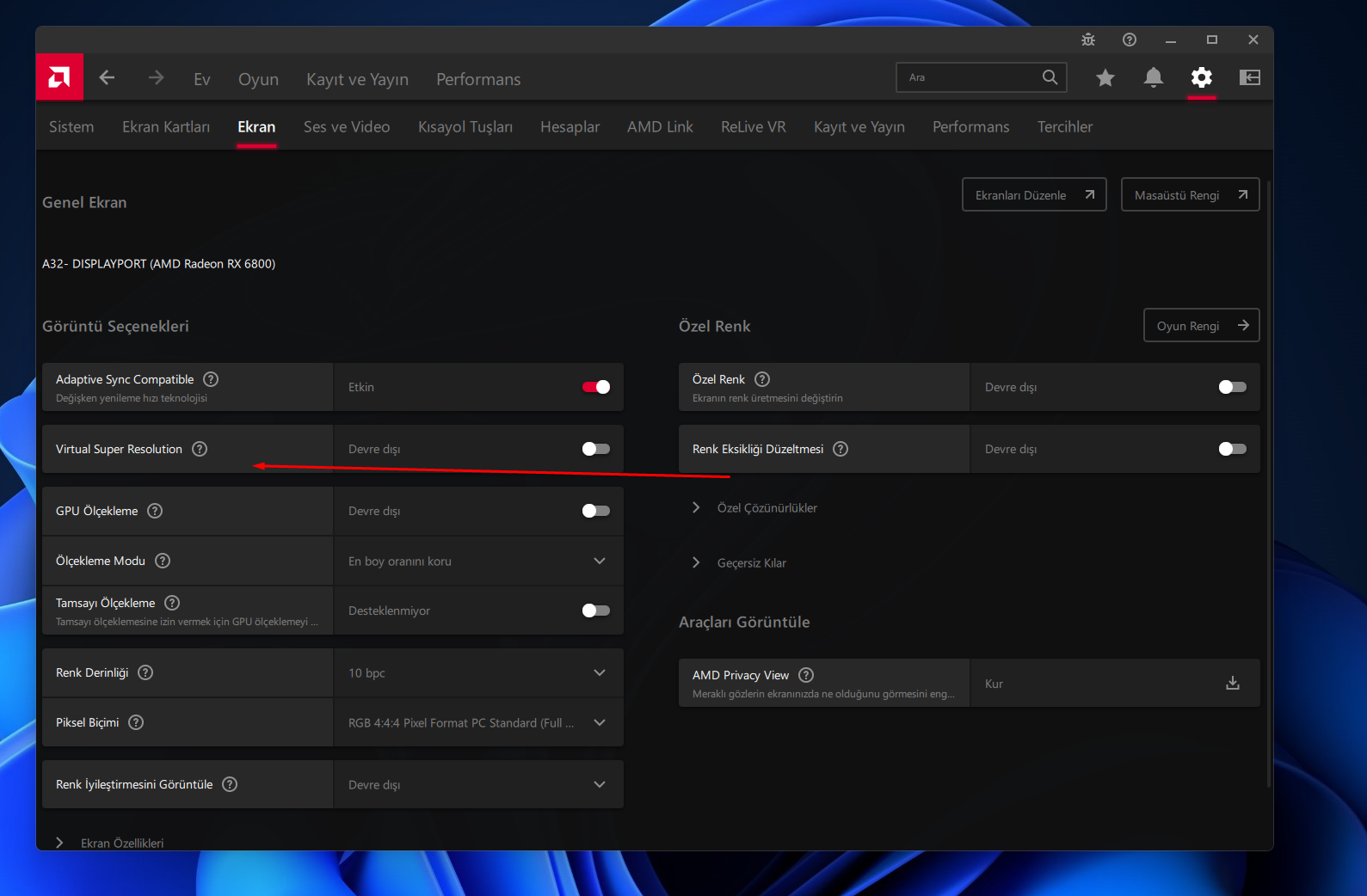
Task: Toggle the sidebar panel icon
Action: coord(1249,78)
